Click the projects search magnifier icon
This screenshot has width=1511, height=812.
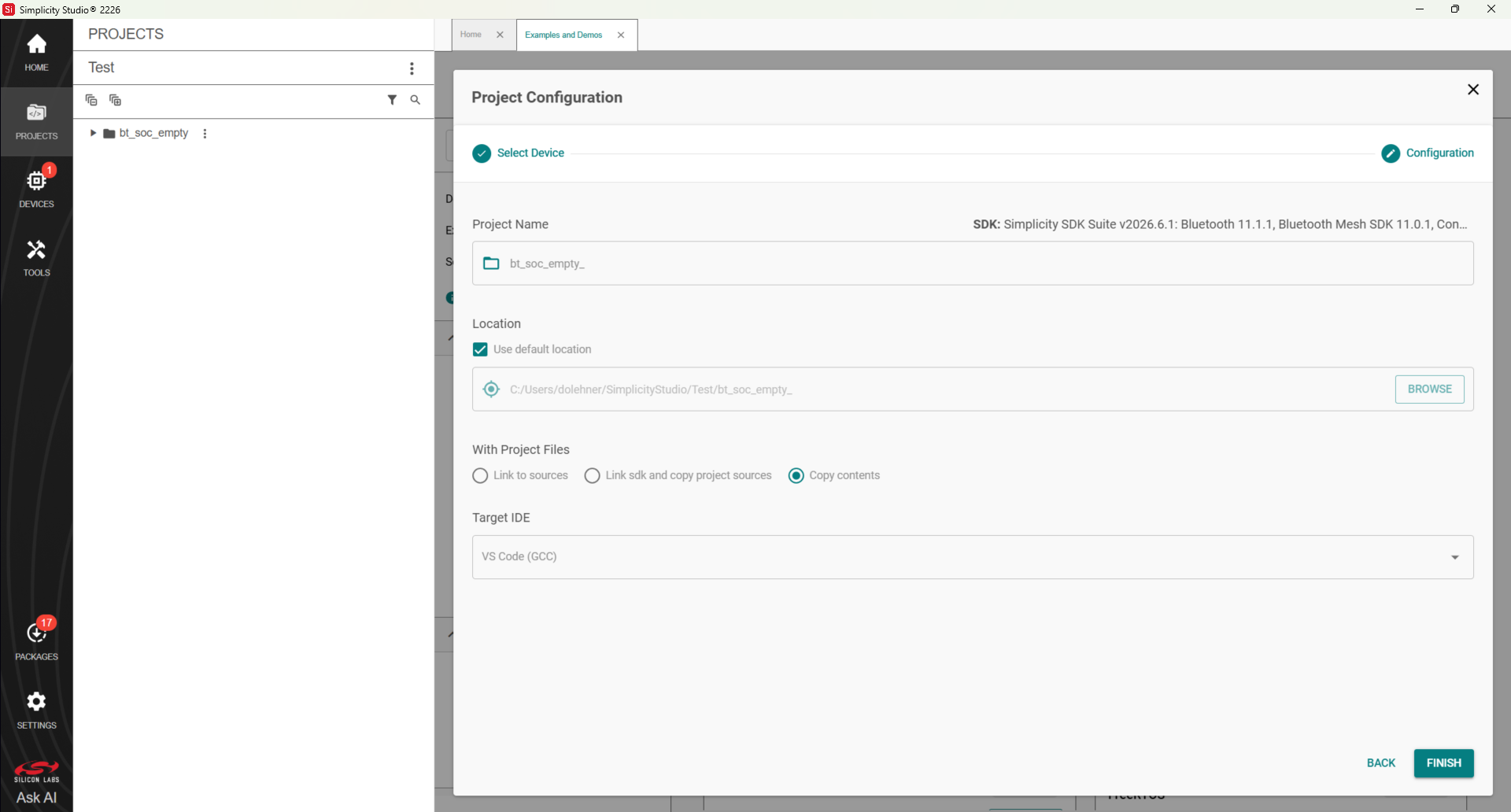pyautogui.click(x=415, y=100)
